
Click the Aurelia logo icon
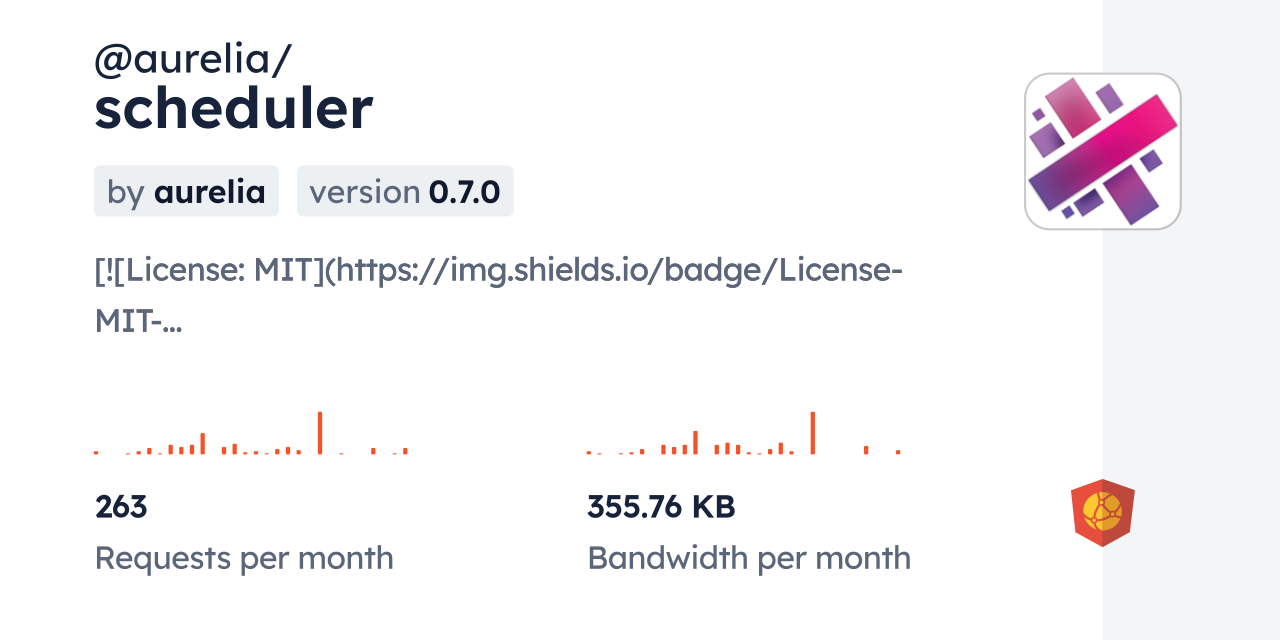pyautogui.click(x=1102, y=151)
